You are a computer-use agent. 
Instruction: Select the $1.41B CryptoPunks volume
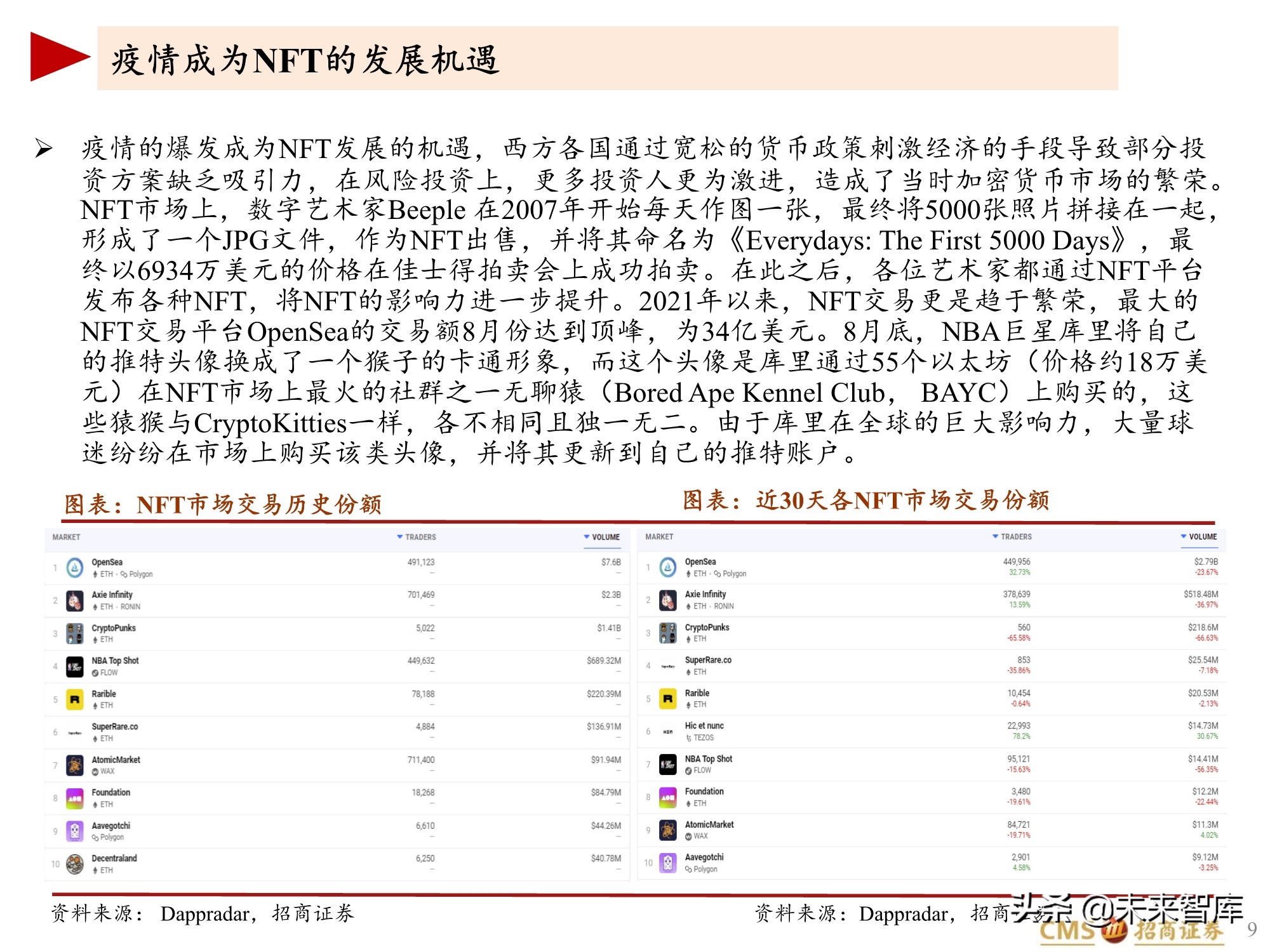[x=609, y=628]
